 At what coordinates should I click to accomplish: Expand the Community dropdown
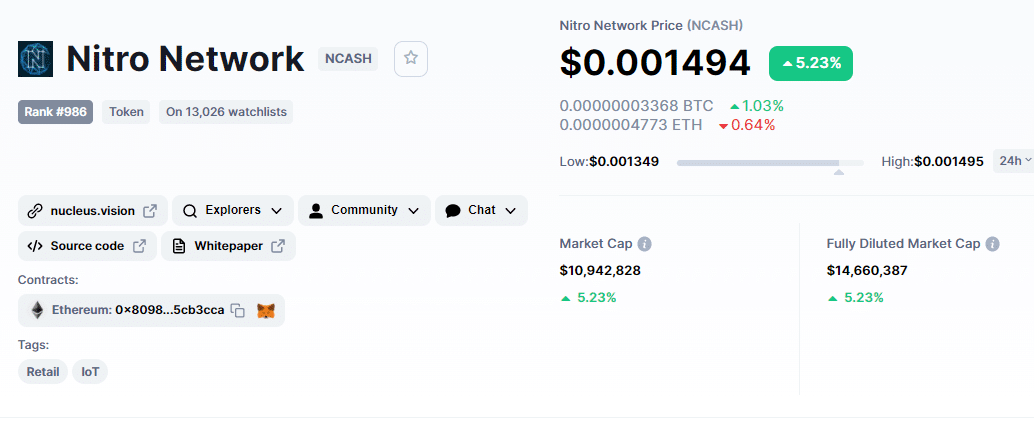click(x=365, y=210)
